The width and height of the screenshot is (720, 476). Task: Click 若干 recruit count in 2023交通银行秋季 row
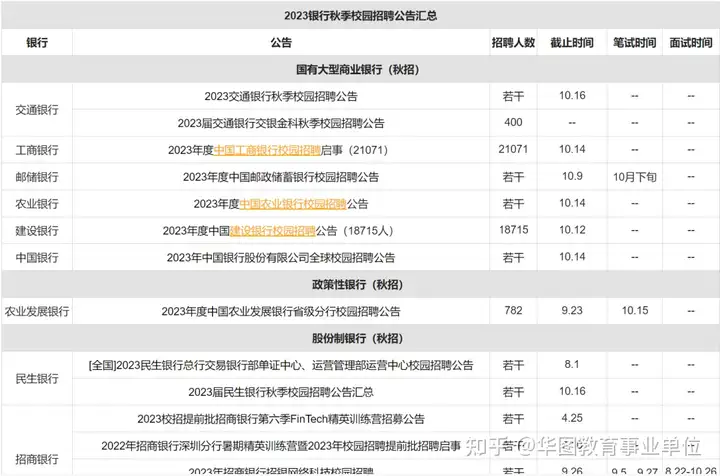pos(513,96)
